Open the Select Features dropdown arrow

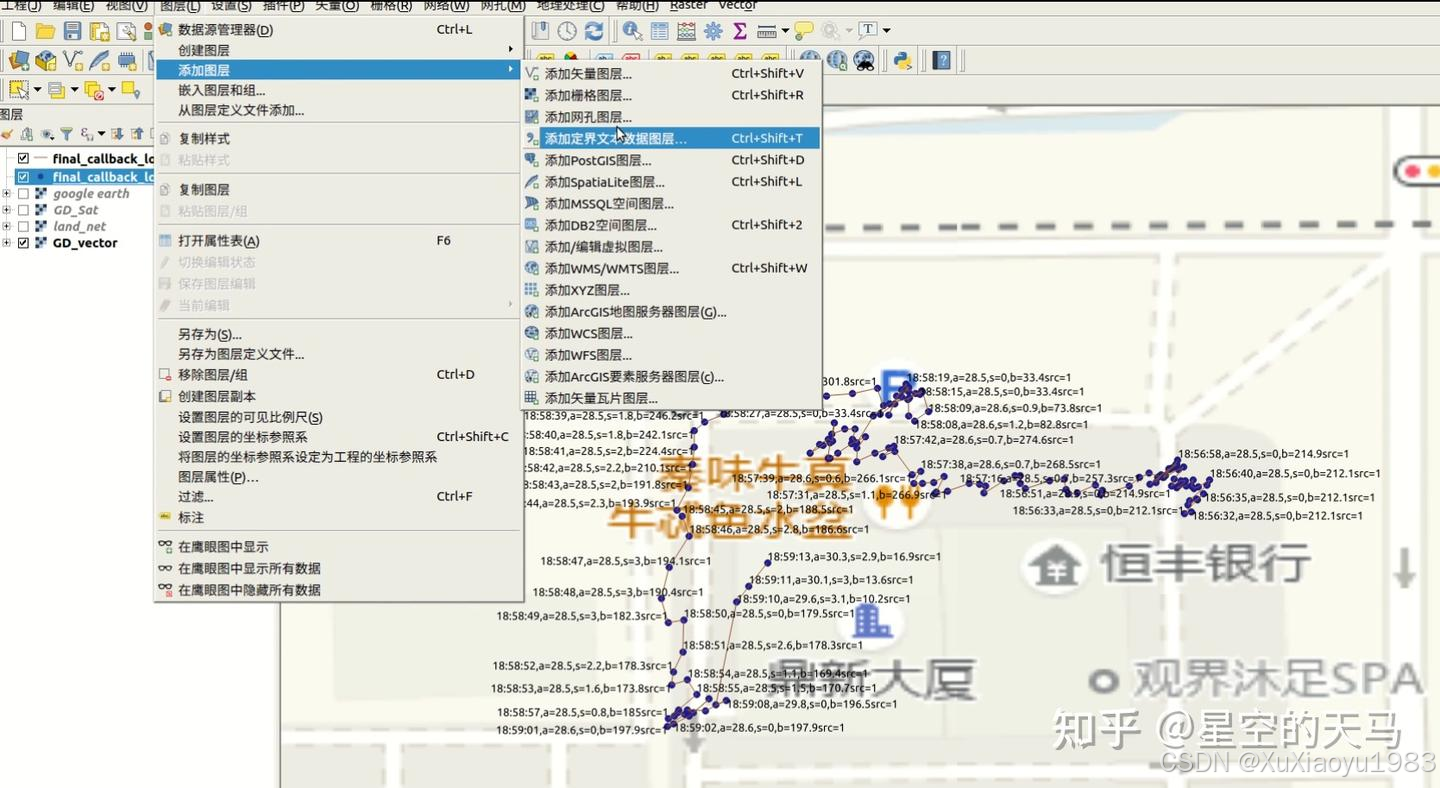click(x=37, y=90)
